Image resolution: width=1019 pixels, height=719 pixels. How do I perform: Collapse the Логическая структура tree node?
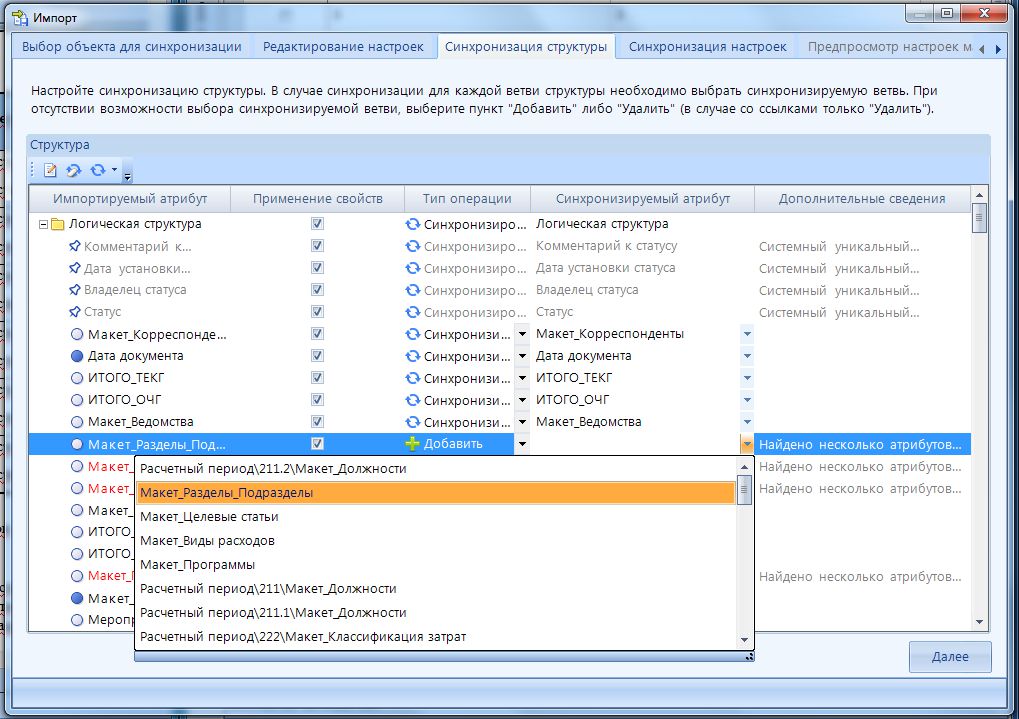[42, 224]
